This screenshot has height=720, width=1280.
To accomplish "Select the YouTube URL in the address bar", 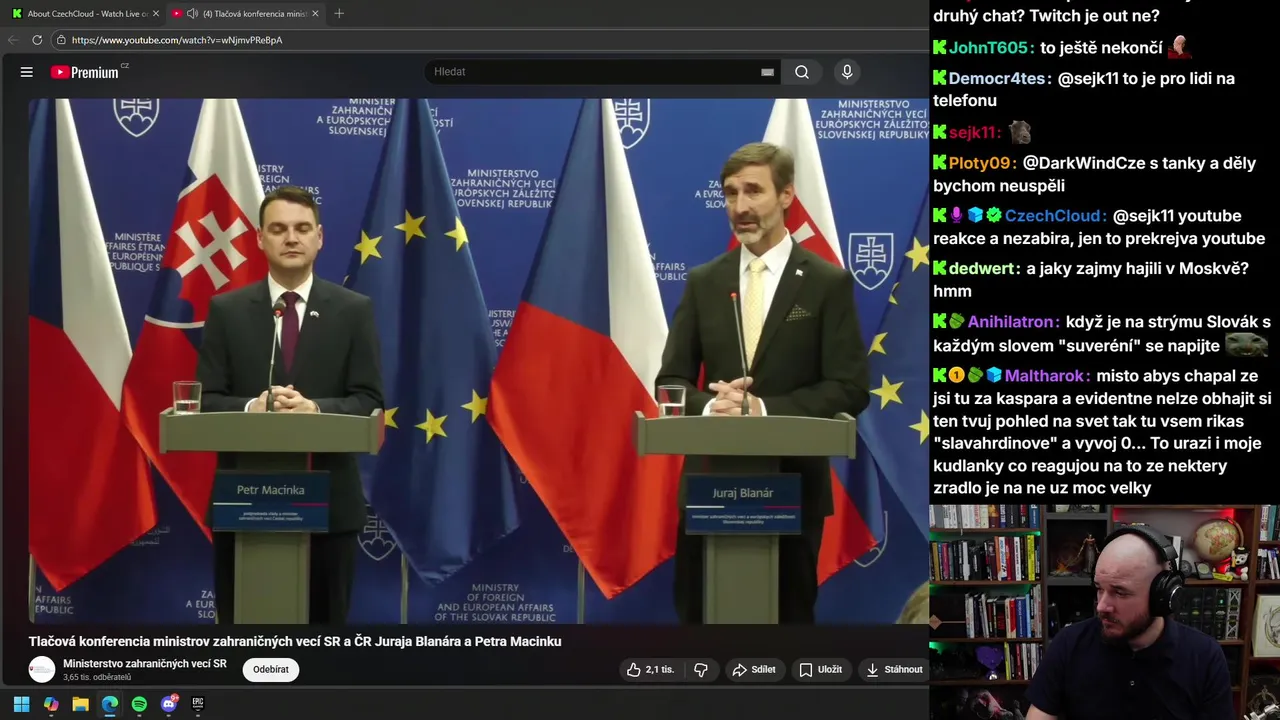I will coord(177,40).
